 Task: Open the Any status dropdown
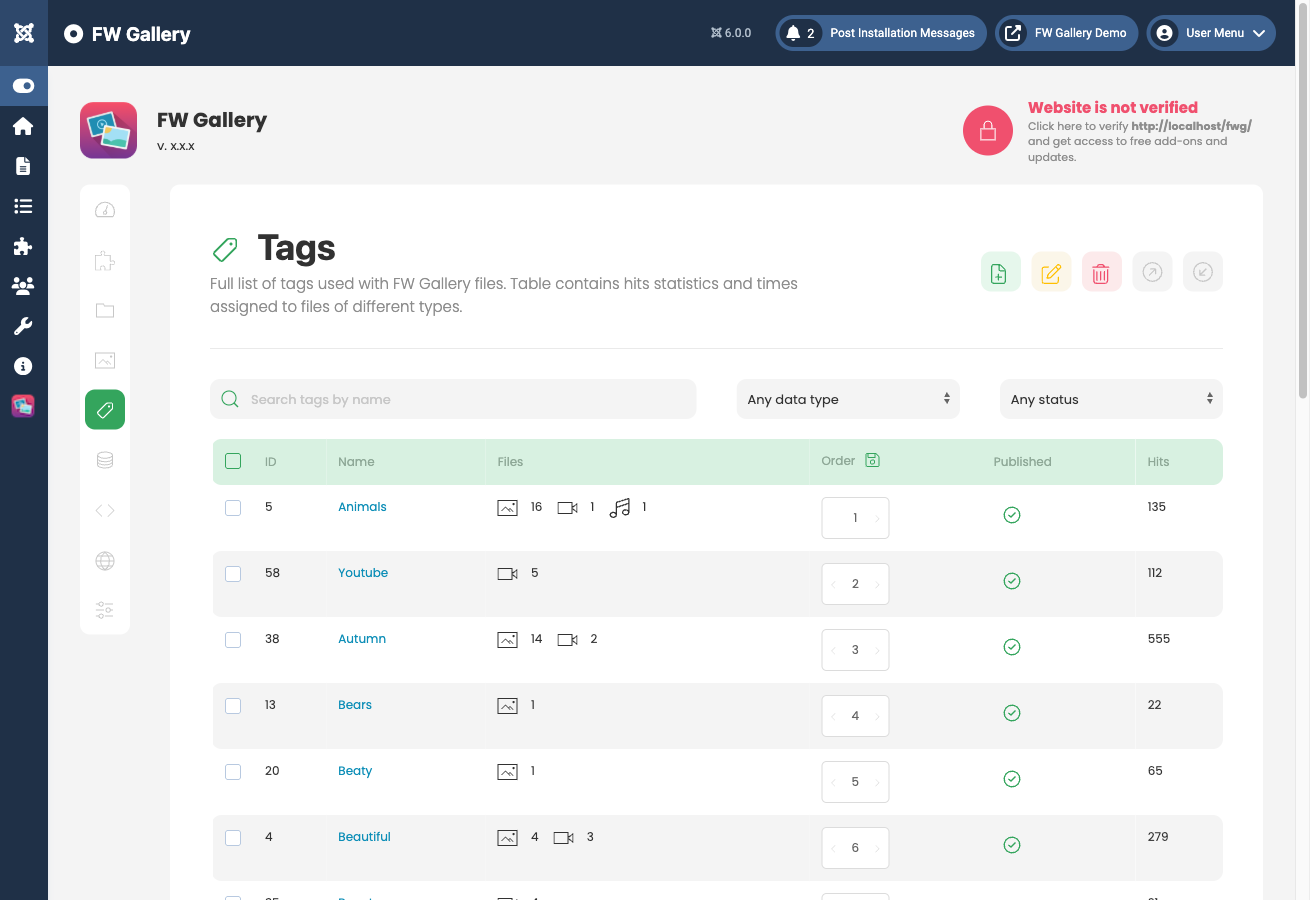[1110, 398]
